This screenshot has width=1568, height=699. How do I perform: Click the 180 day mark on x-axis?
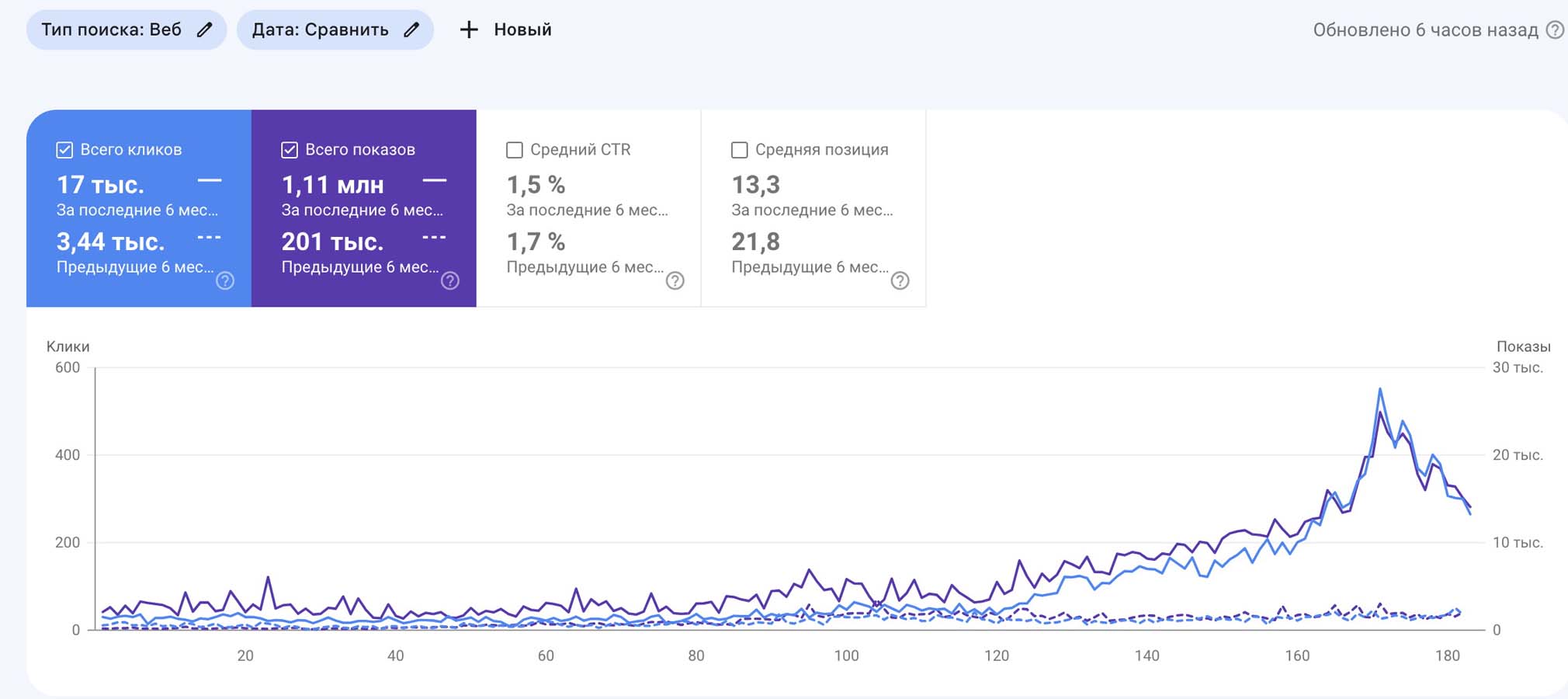tap(1448, 656)
